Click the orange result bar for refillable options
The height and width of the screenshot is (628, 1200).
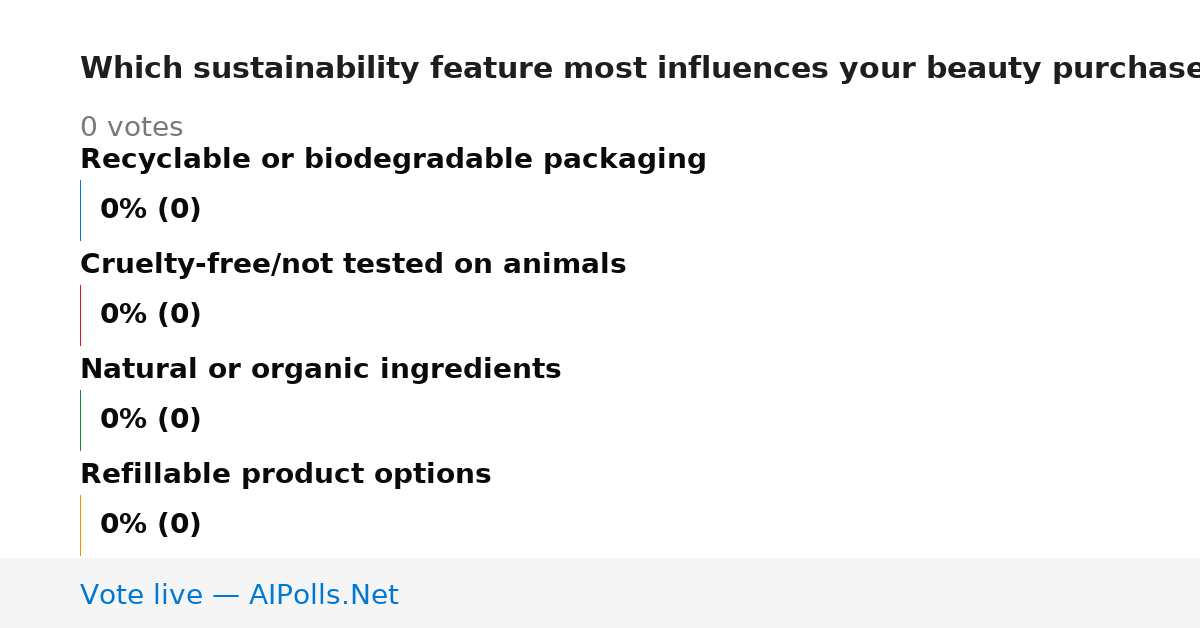[80, 525]
